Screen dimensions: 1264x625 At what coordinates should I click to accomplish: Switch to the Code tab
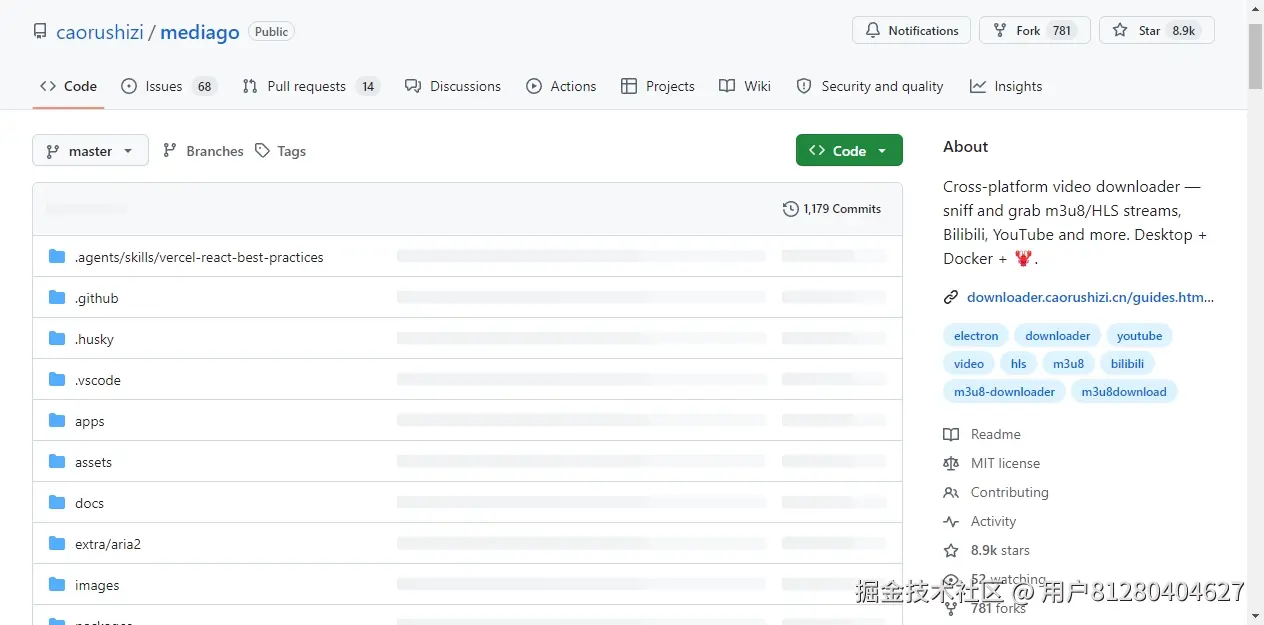coord(68,86)
